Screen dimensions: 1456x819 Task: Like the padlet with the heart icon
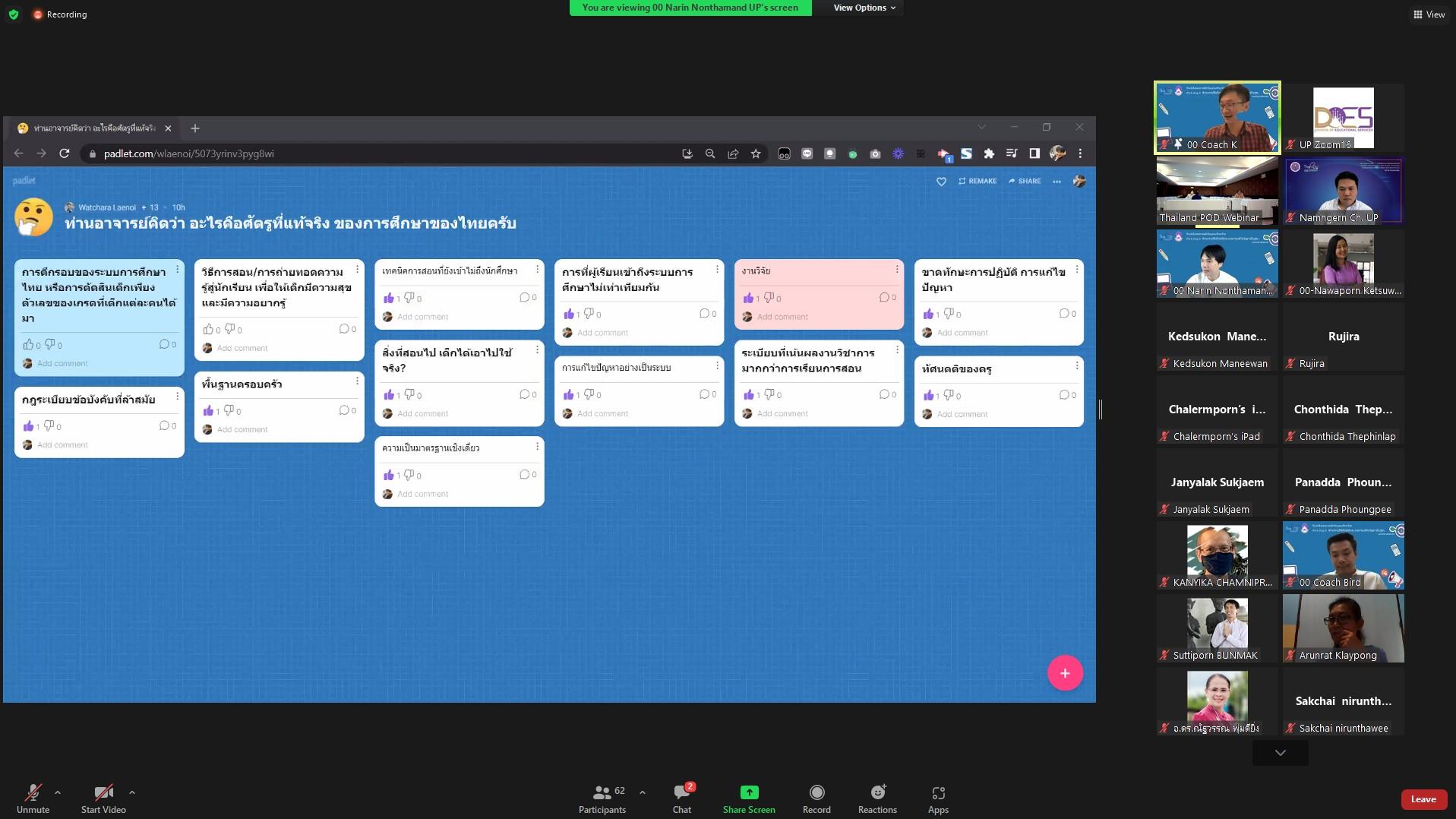point(941,182)
